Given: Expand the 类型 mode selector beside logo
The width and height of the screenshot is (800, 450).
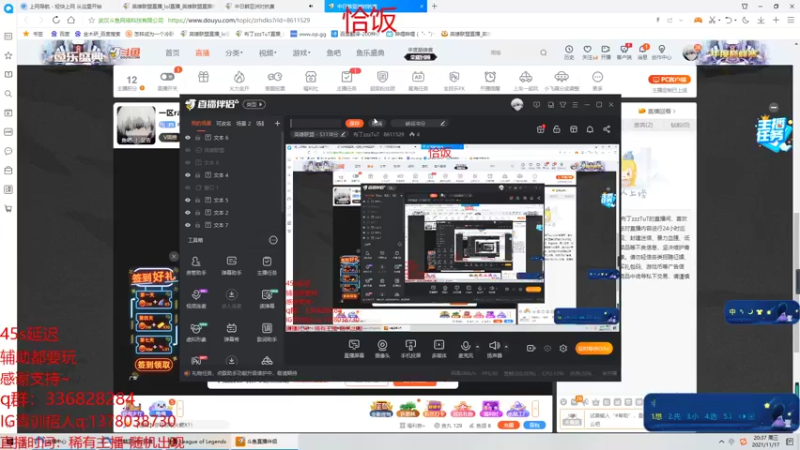Looking at the screenshot, I should point(254,105).
